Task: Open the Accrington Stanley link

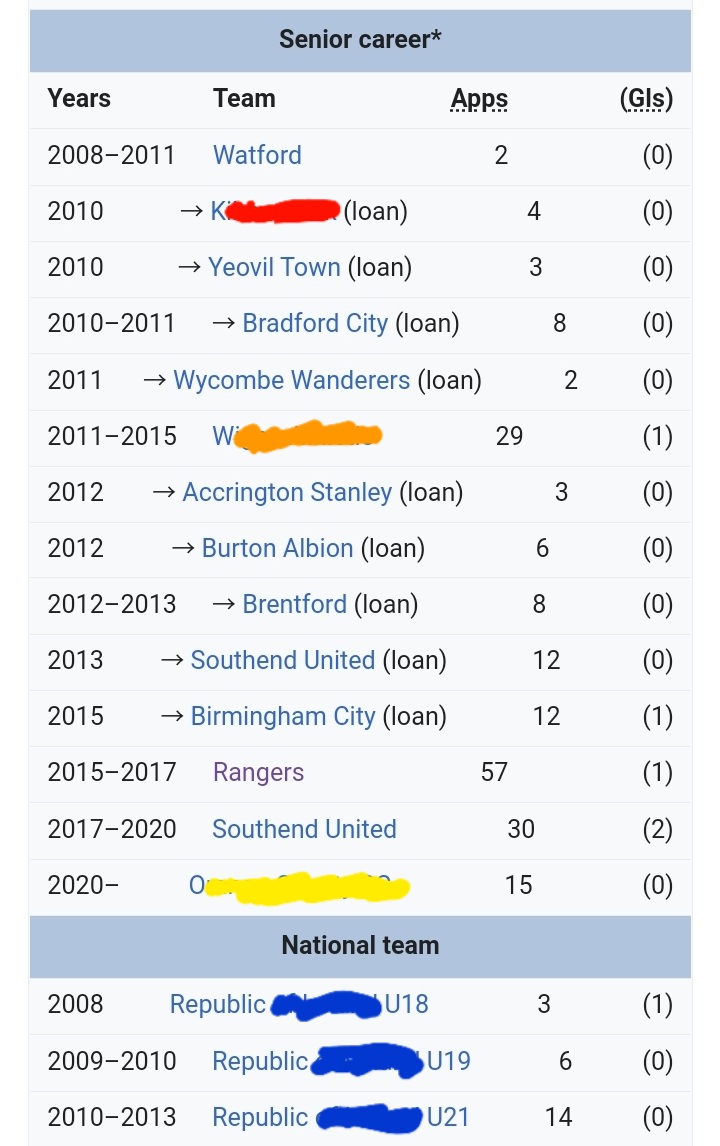Action: (287, 492)
